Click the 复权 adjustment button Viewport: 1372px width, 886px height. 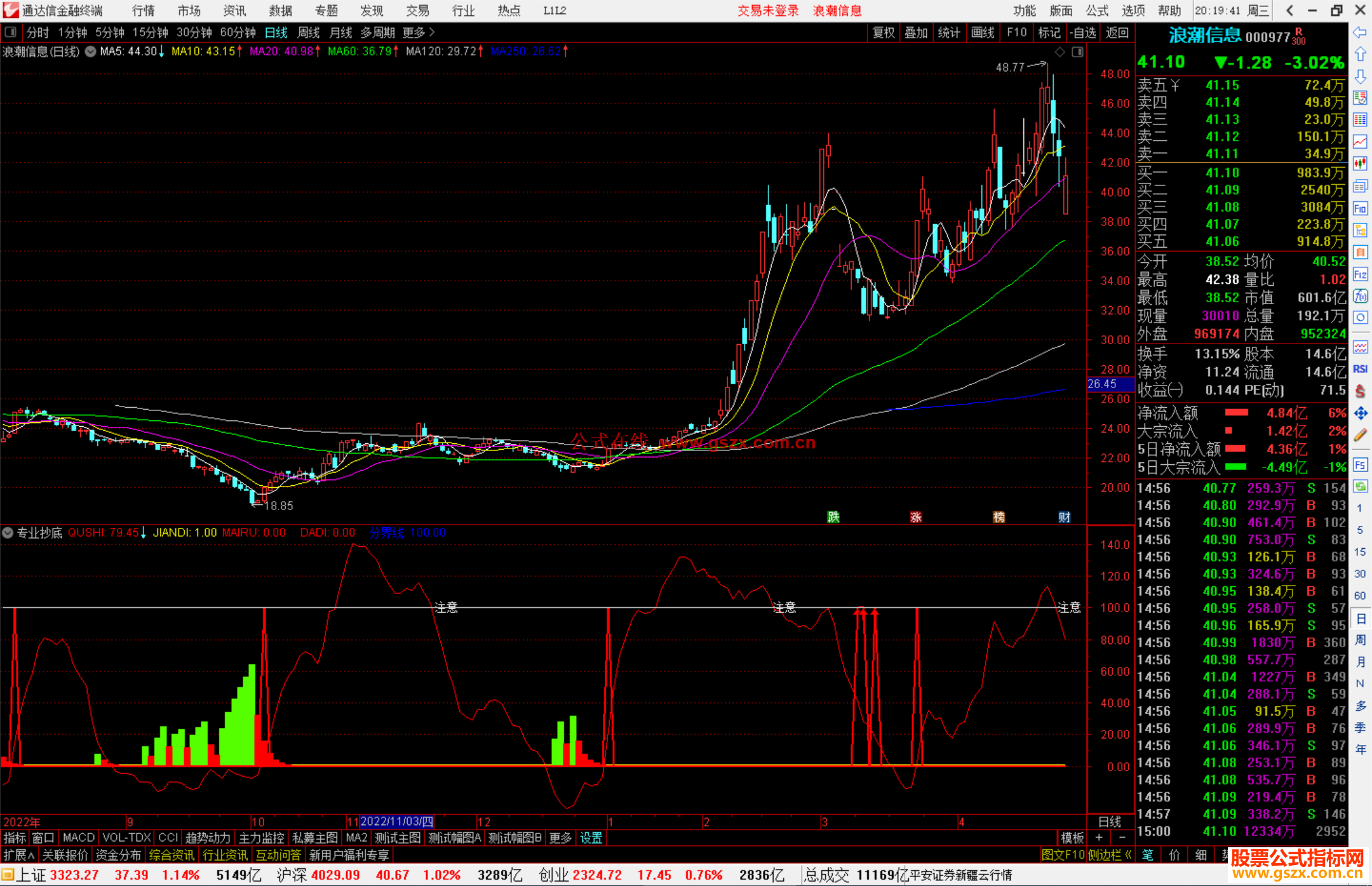tap(884, 32)
